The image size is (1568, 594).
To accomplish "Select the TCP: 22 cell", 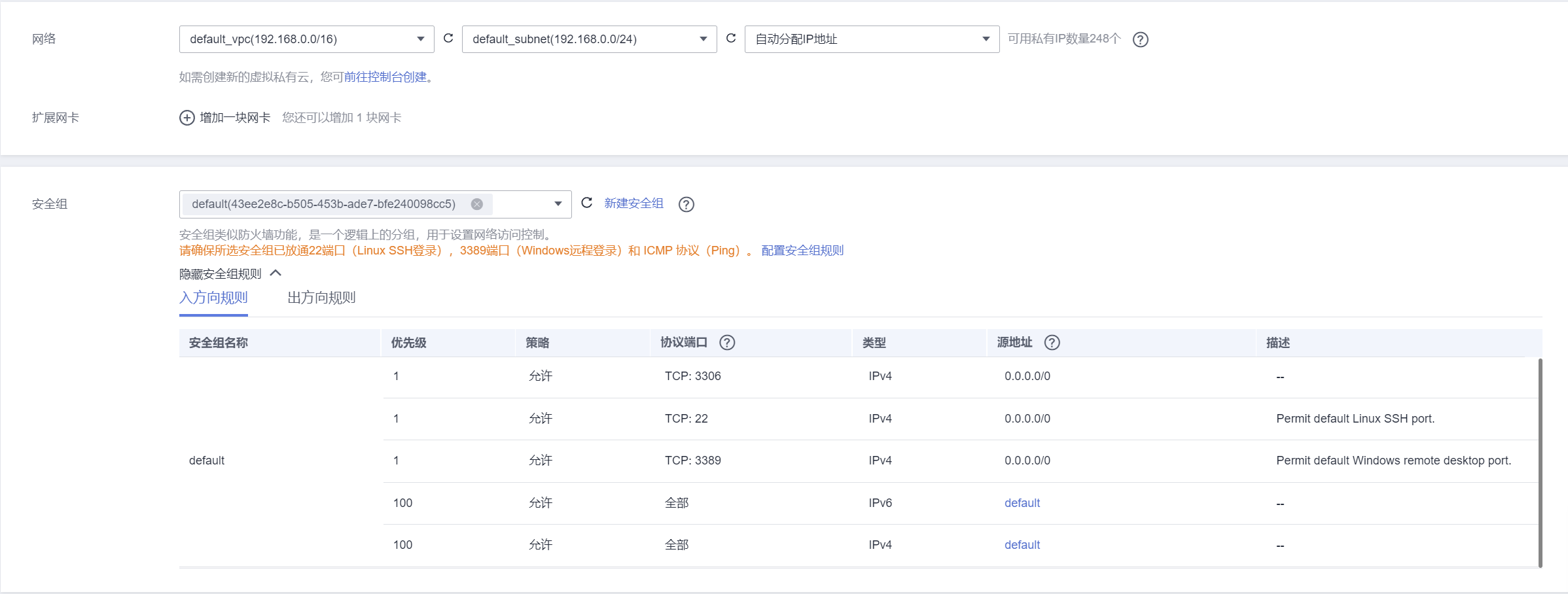I will click(686, 419).
